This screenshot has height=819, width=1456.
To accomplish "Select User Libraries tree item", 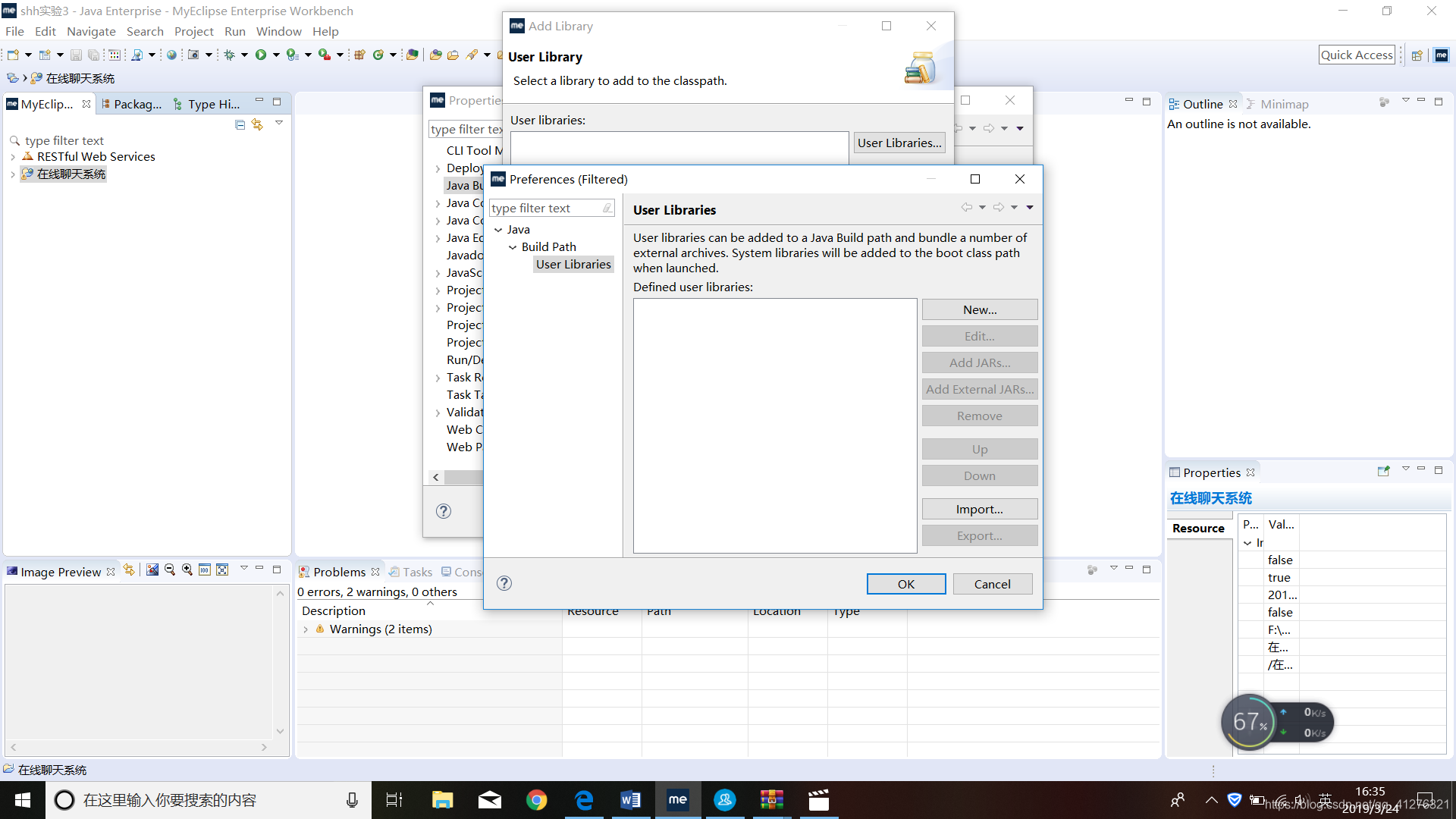I will (572, 263).
